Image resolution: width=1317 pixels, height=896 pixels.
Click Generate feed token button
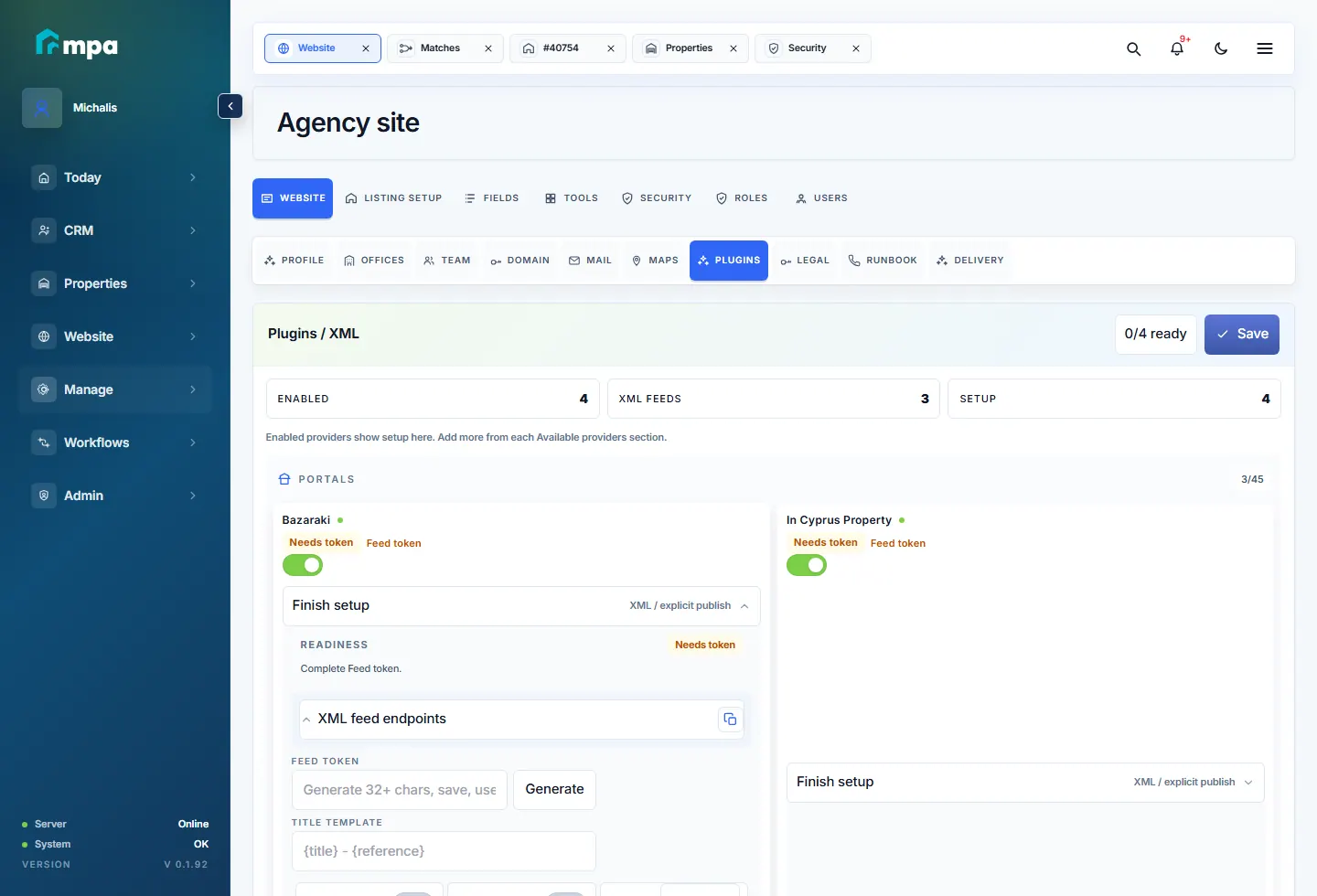pyautogui.click(x=554, y=790)
